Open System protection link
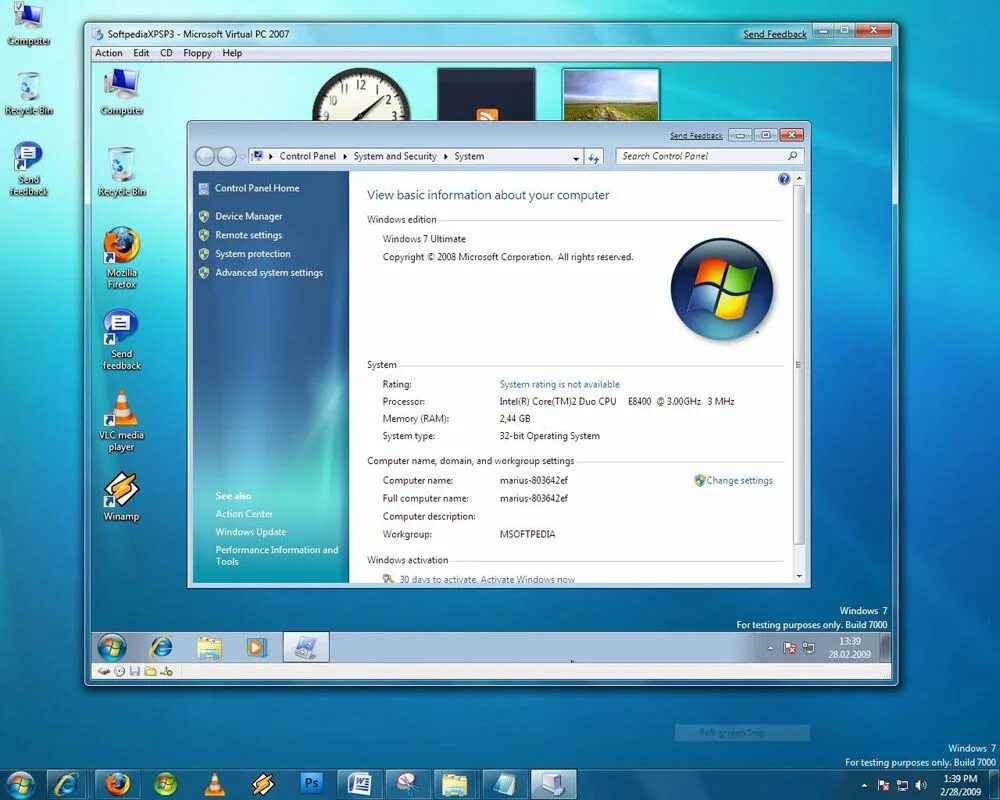Screen dimensions: 1000x800 [253, 253]
